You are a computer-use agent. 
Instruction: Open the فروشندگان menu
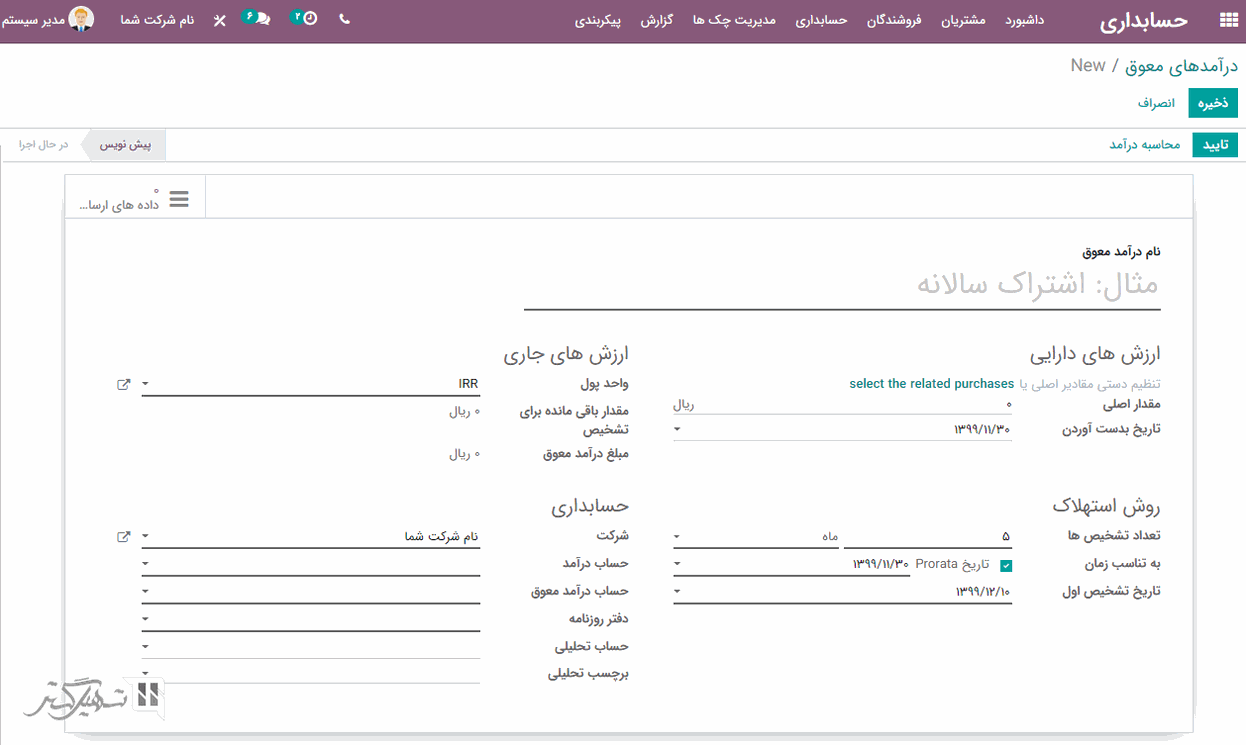pos(894,19)
